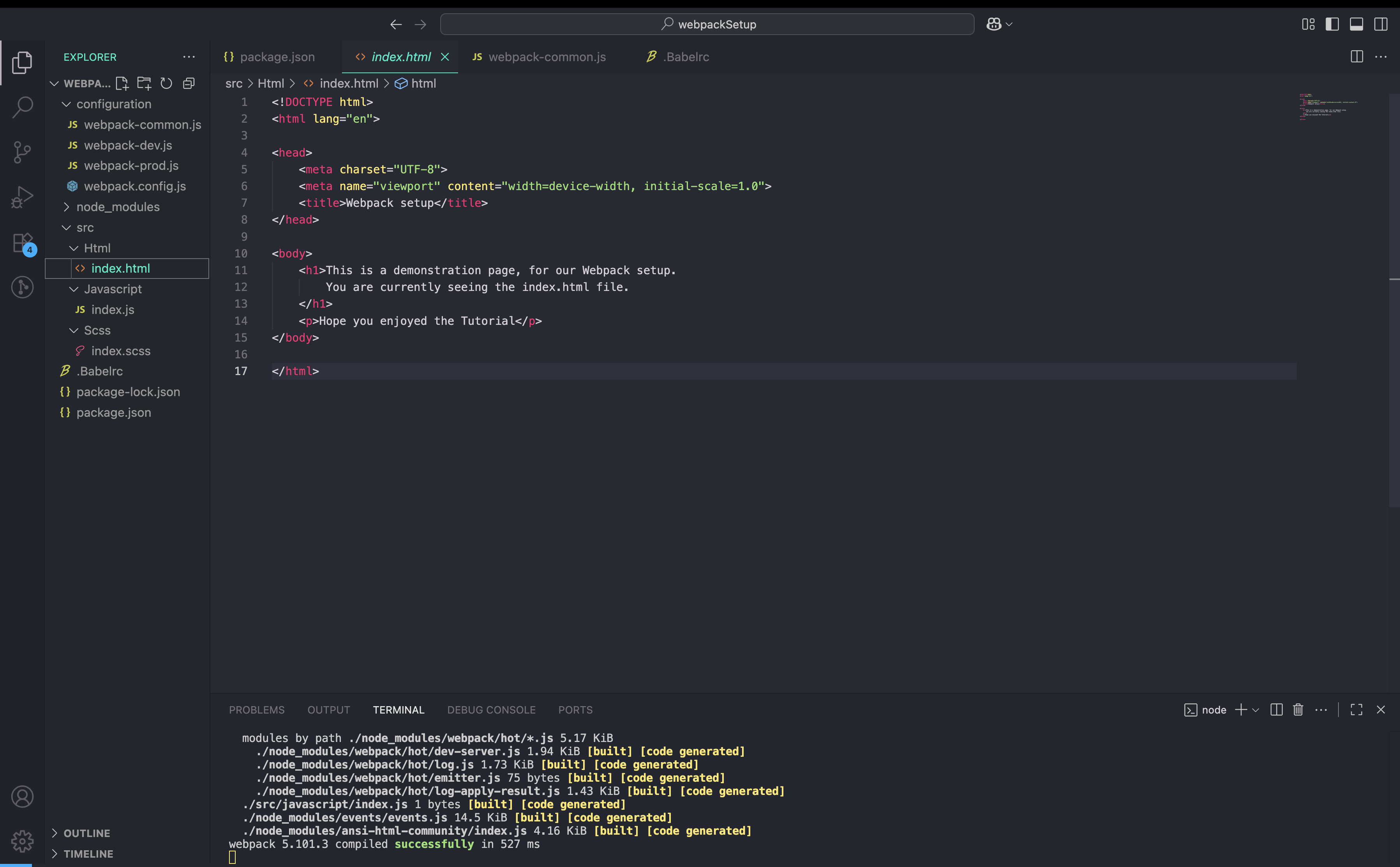The height and width of the screenshot is (867, 1400).
Task: Open Copilot dropdown chevron
Action: pyautogui.click(x=1009, y=24)
